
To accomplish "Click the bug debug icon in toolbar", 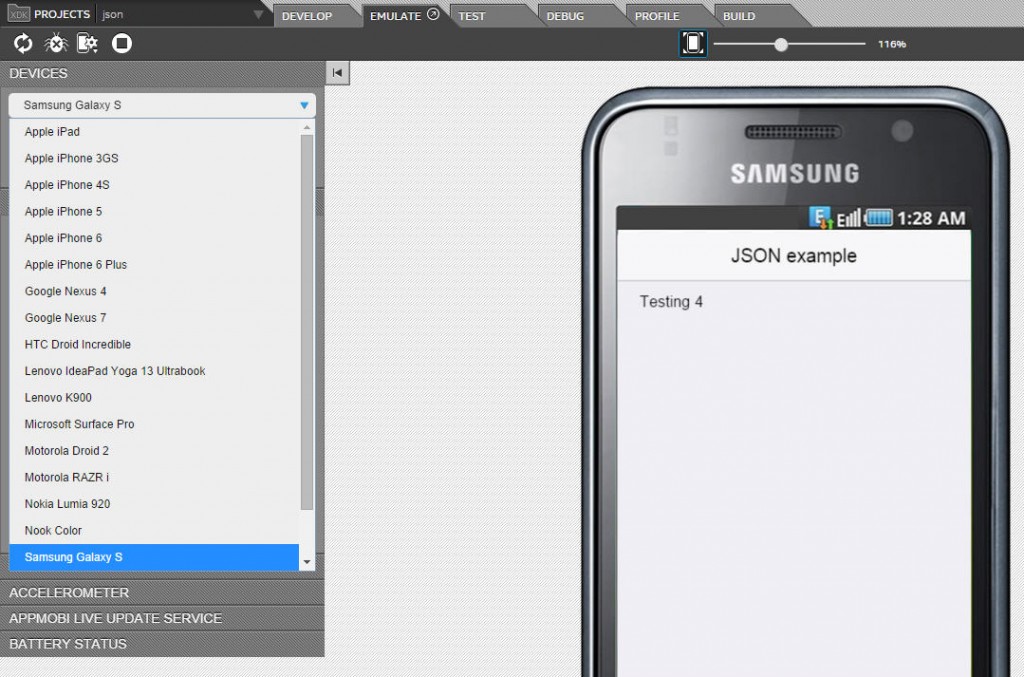I will click(56, 44).
